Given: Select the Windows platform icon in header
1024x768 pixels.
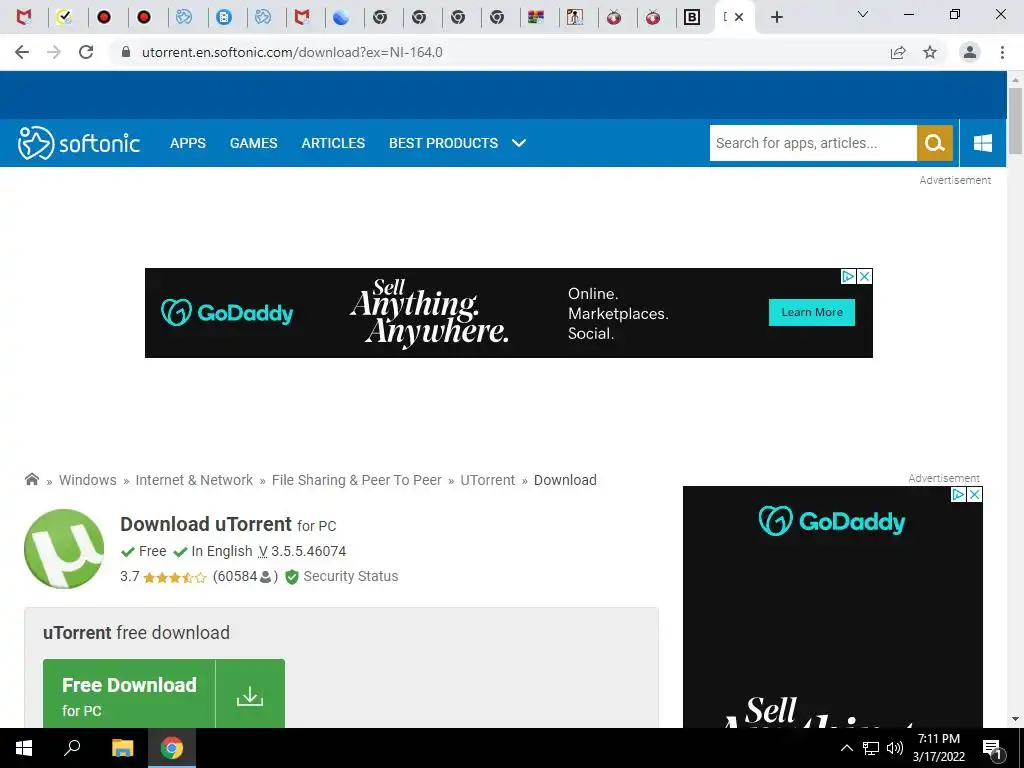Looking at the screenshot, I should click(982, 143).
